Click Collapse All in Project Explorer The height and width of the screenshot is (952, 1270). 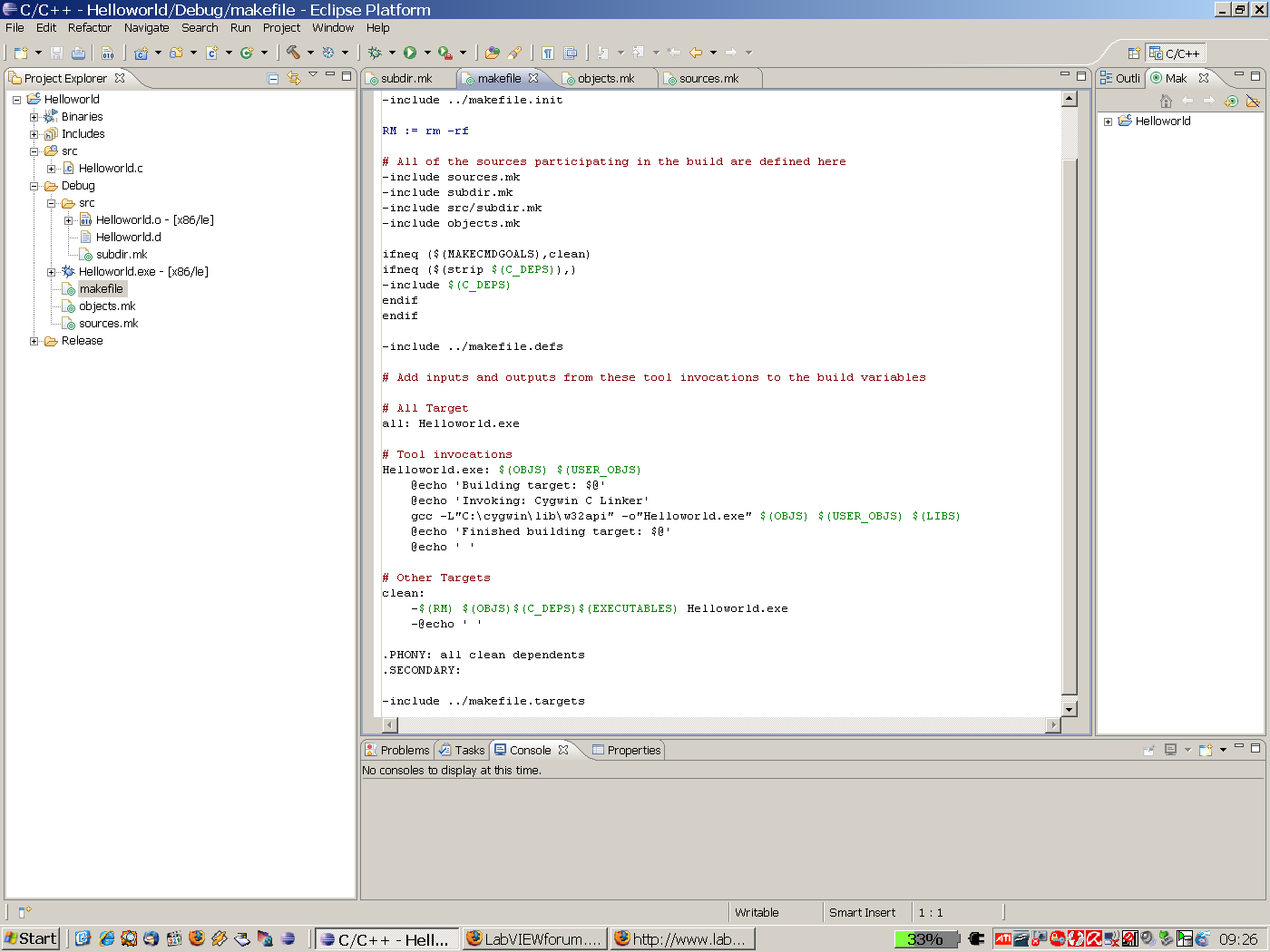click(273, 79)
